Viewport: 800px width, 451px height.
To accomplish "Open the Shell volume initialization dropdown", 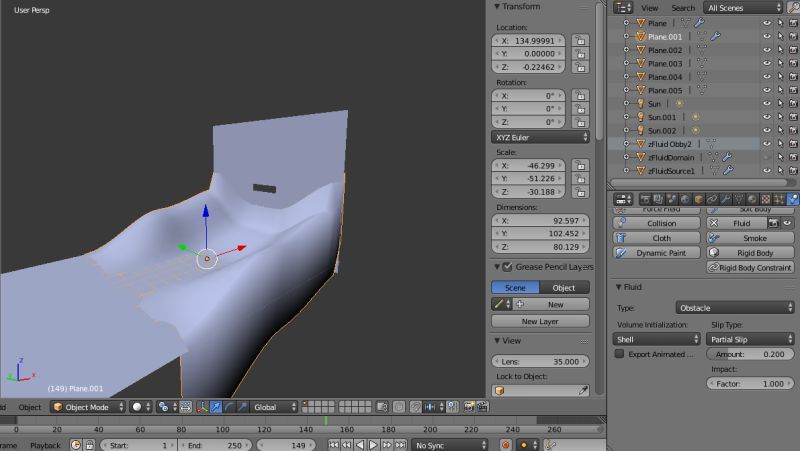I will pyautogui.click(x=657, y=339).
